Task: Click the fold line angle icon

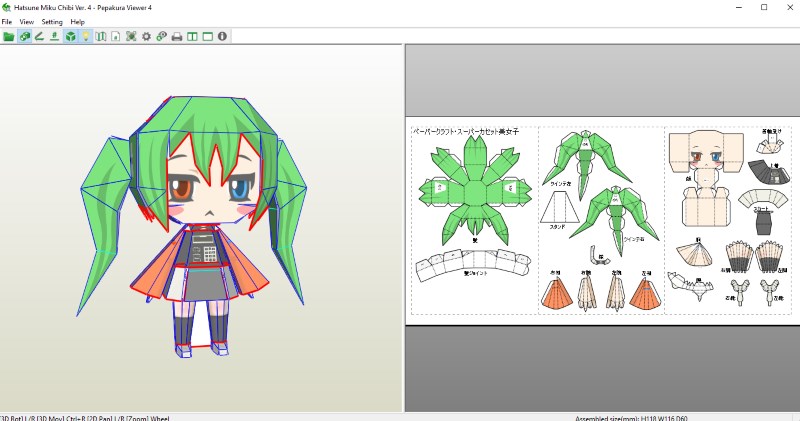Action: tap(39, 36)
